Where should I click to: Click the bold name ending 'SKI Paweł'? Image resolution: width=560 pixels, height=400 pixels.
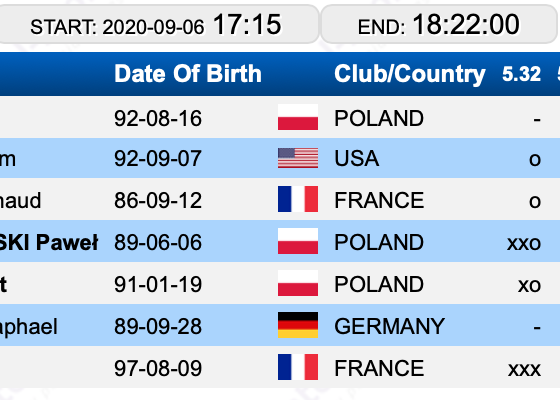(49, 242)
